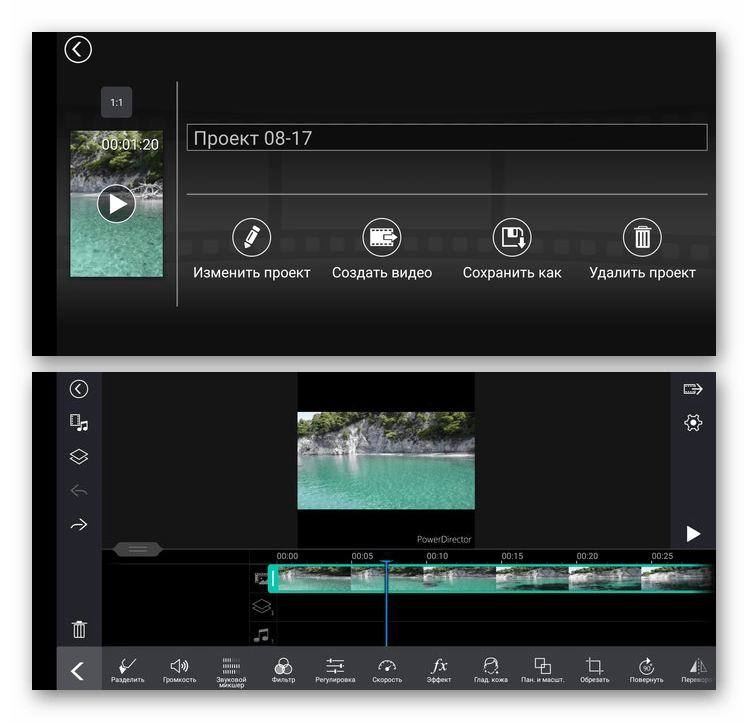Delete selected clip with sidebar trash icon
The width and height of the screenshot is (748, 722).
pyautogui.click(x=79, y=629)
